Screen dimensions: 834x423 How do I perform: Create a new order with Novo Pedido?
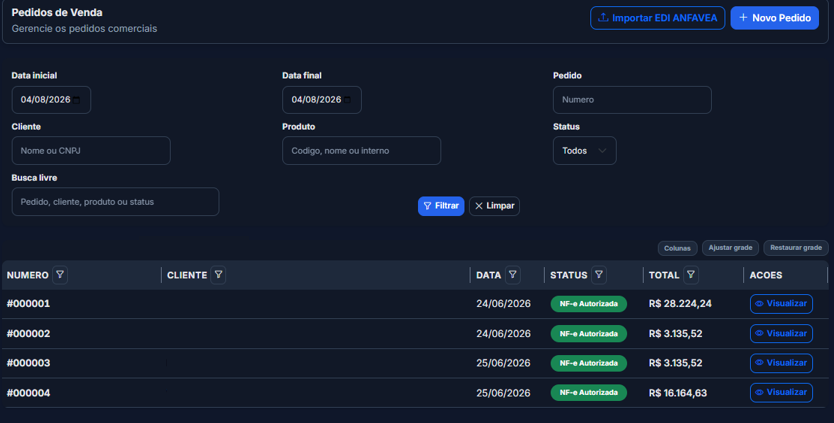[x=774, y=18]
